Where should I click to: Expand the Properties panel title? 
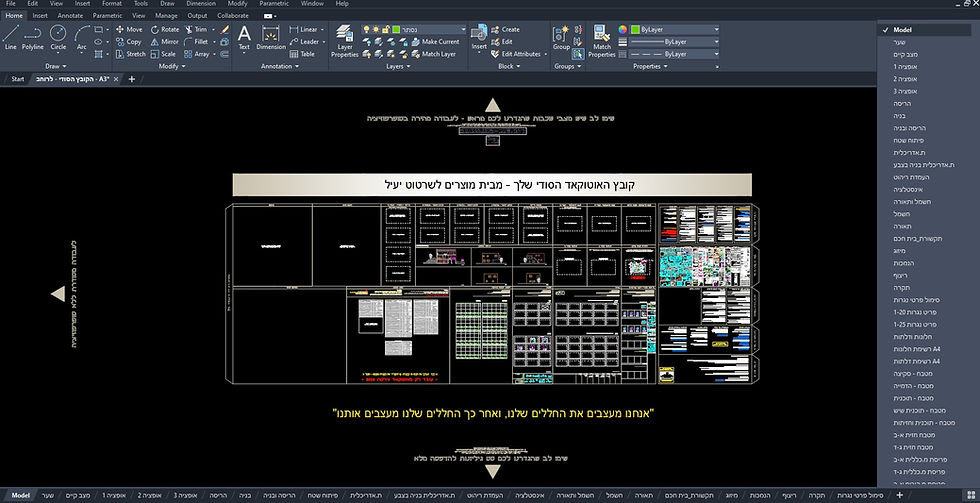click(650, 66)
